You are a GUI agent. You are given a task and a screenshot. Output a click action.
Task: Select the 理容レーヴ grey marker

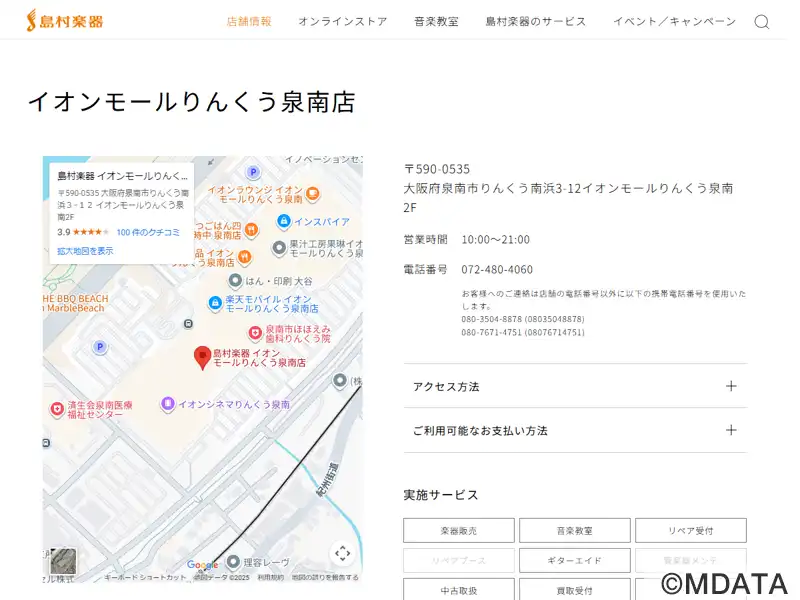coord(233,562)
